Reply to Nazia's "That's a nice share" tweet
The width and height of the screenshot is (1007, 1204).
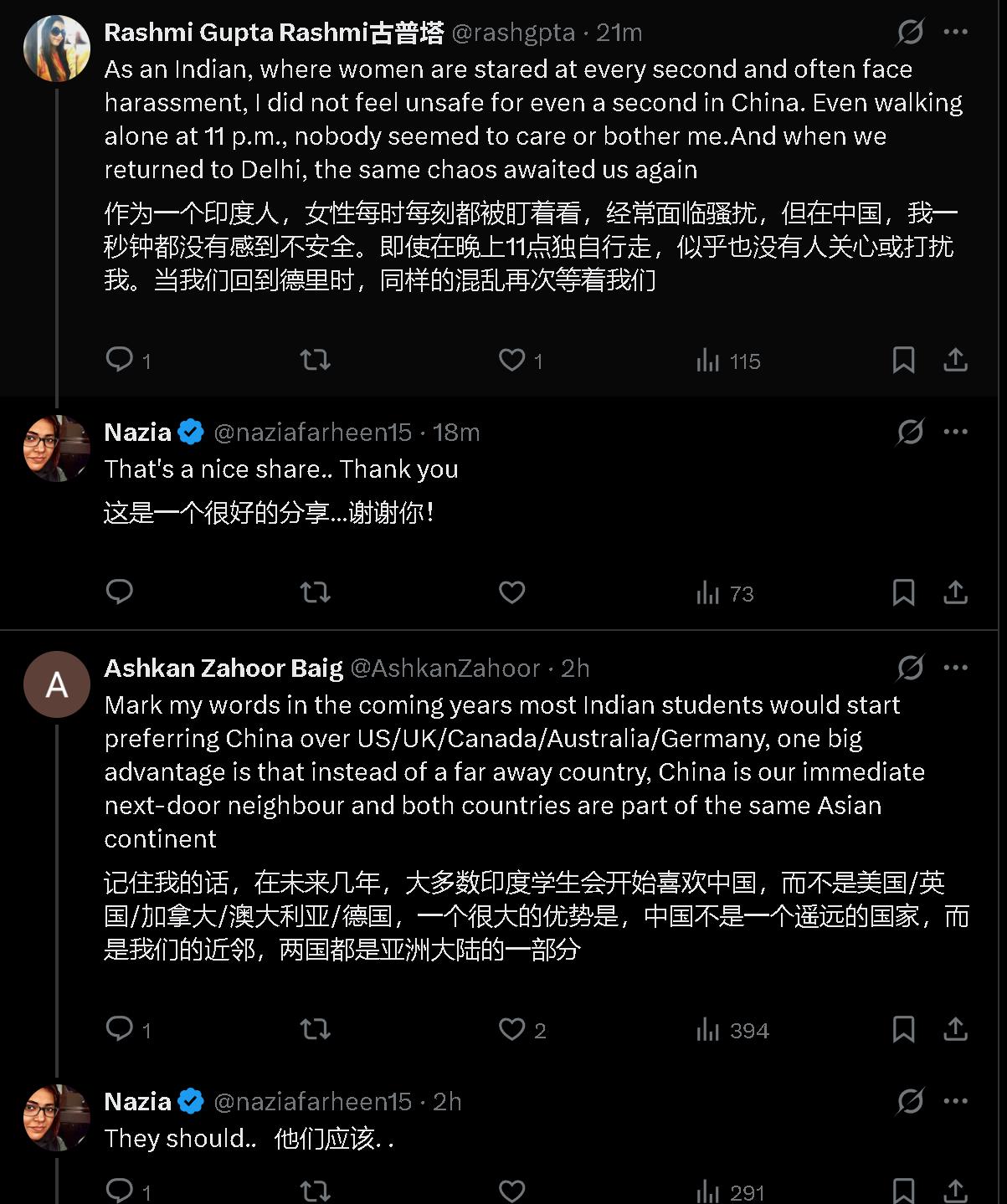(x=120, y=592)
